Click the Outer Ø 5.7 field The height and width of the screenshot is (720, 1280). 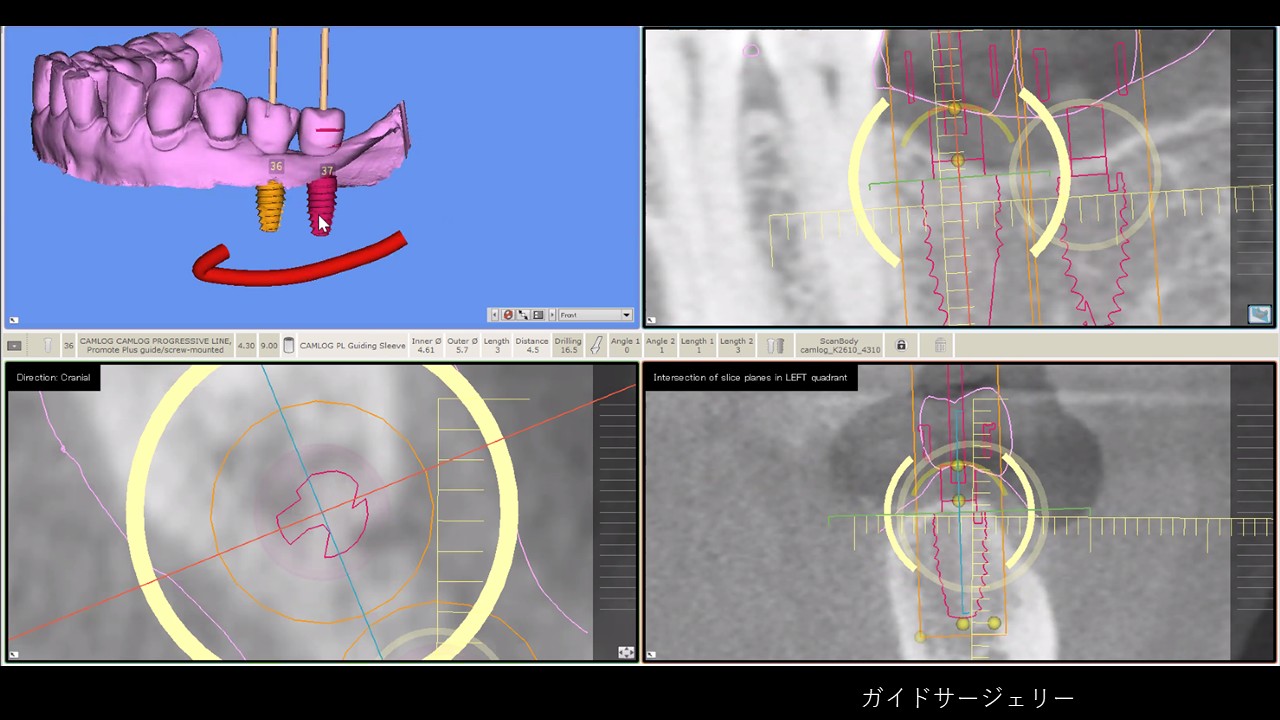point(462,346)
